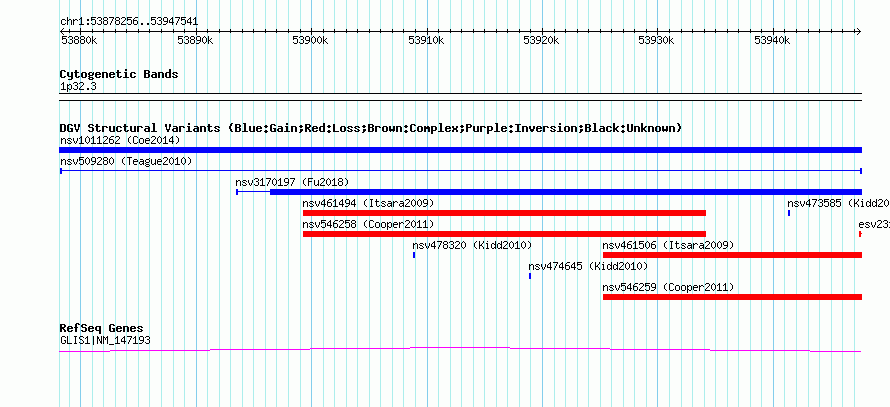Viewport: 890px width, 407px height.
Task: Click the 53910k ruler label
Action: pyautogui.click(x=426, y=41)
